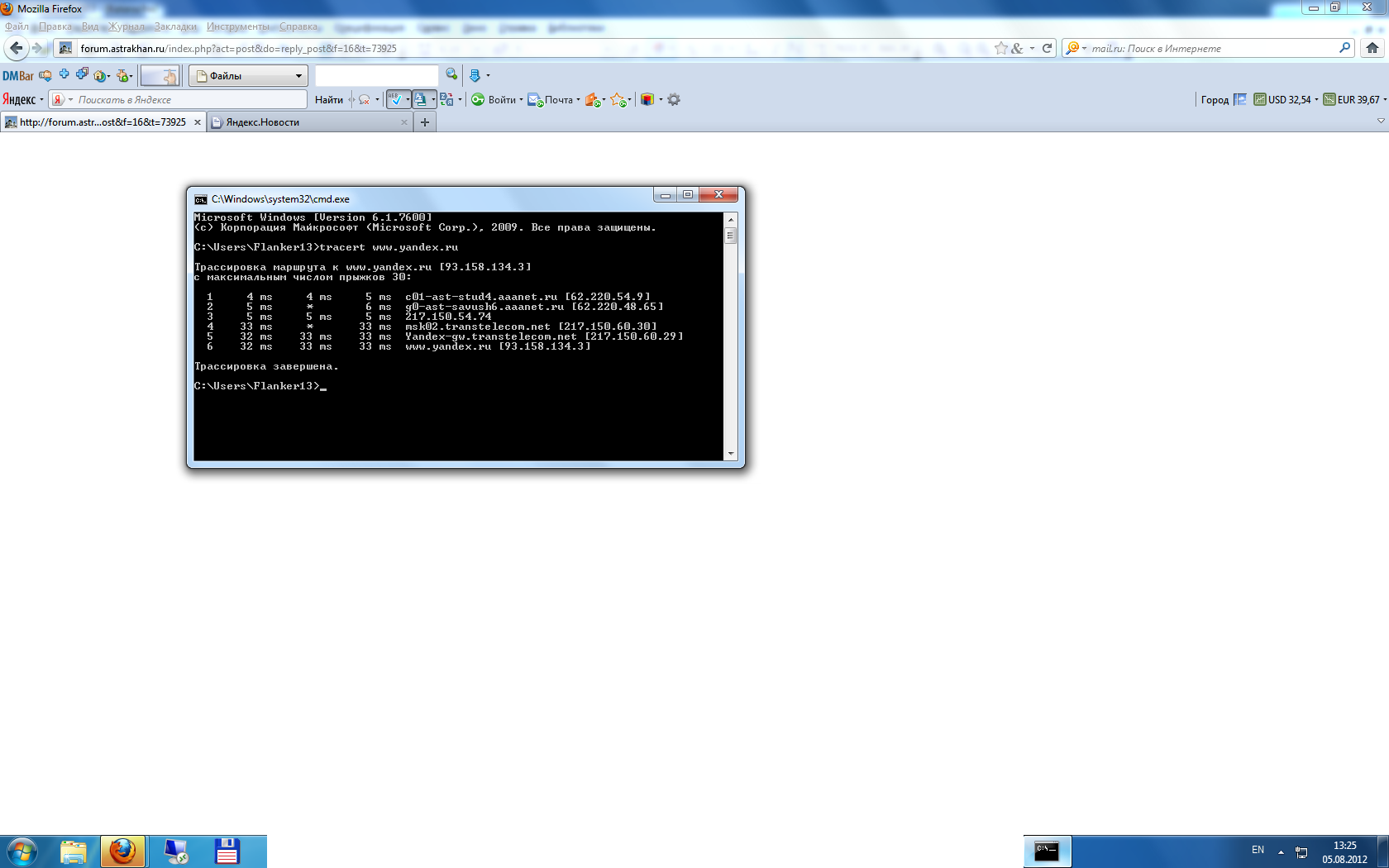Open the Файлы dropdown on DMBar
Screen dimensions: 1389x868
tap(248, 76)
